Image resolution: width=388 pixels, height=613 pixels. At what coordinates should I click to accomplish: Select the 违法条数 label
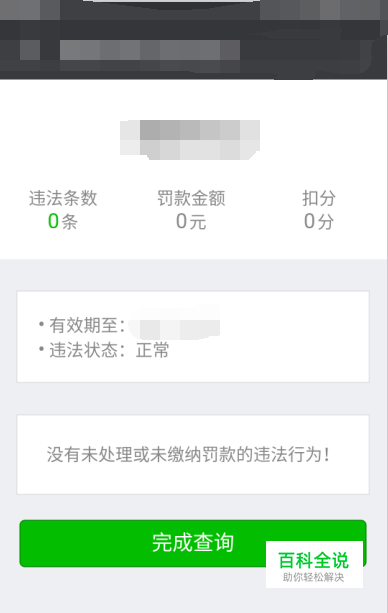[63, 198]
